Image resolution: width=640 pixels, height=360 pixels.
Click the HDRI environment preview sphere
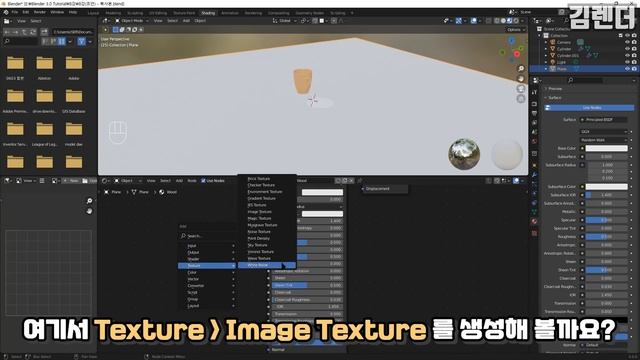pyautogui.click(x=464, y=154)
